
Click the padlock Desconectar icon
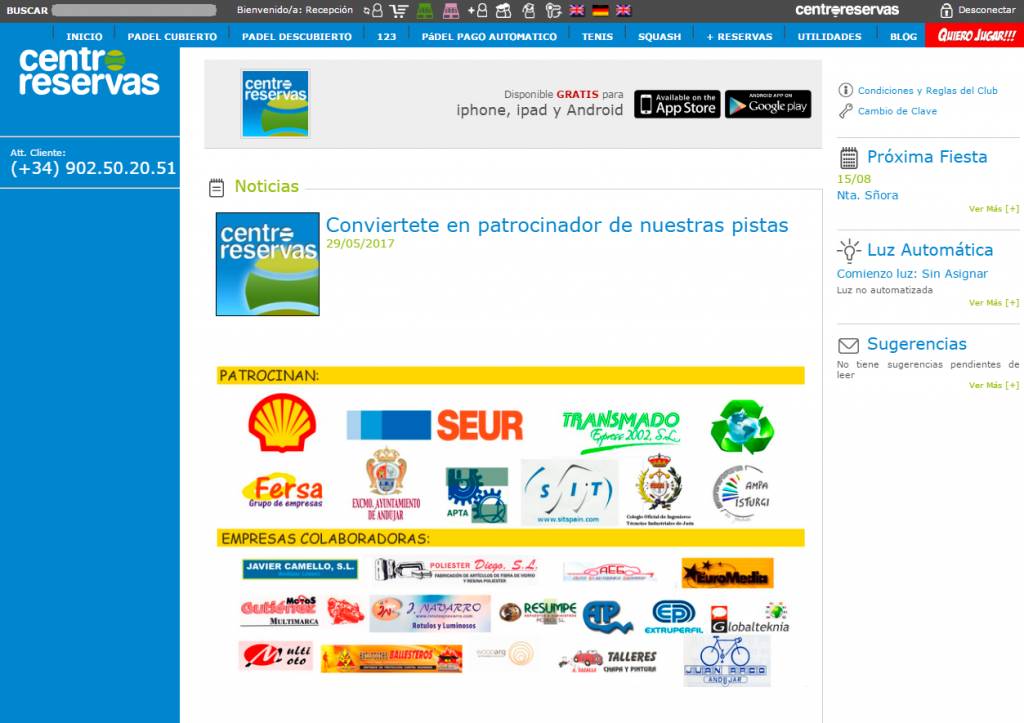pyautogui.click(x=946, y=10)
